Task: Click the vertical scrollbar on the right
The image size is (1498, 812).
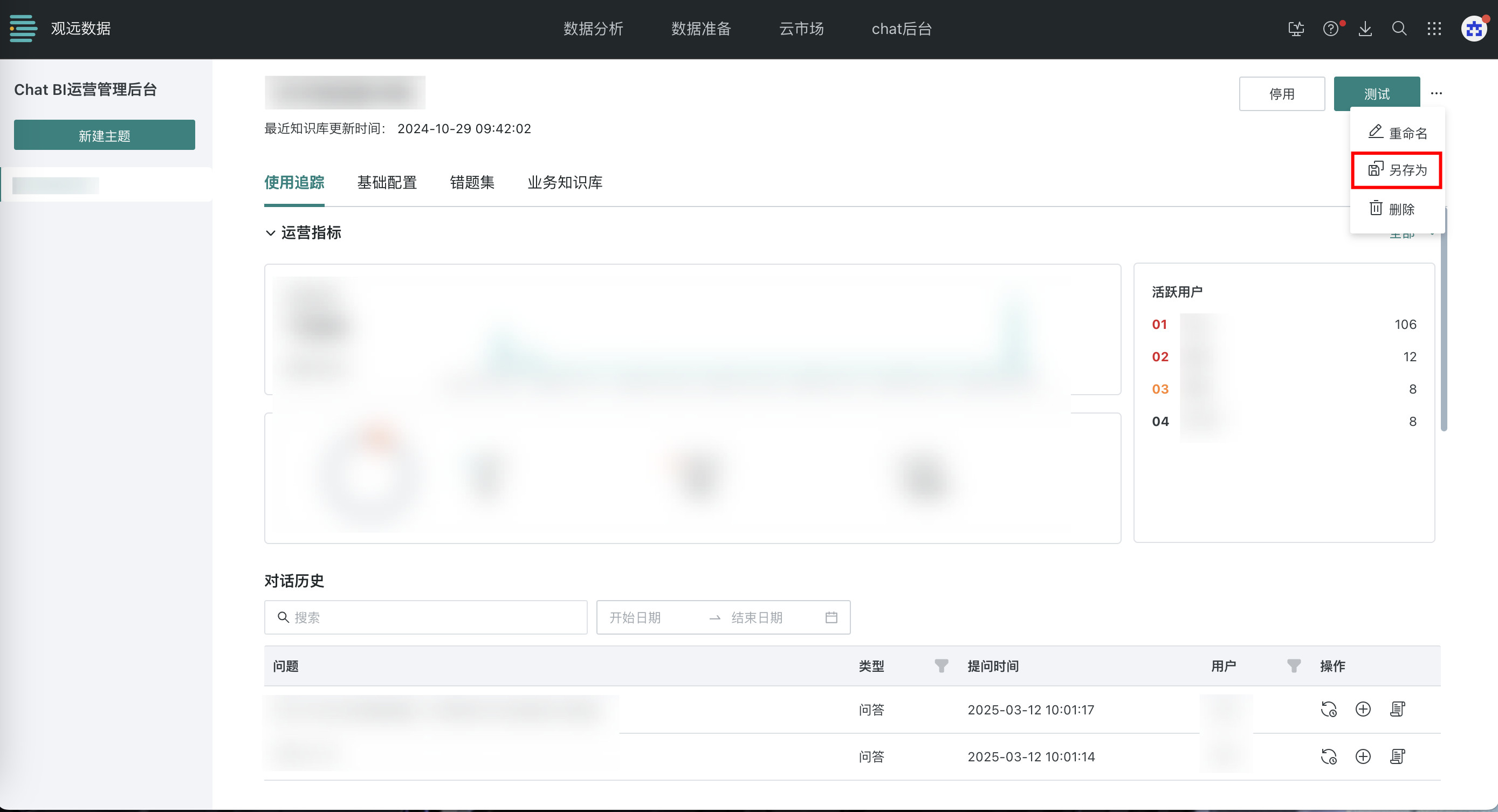Action: tap(1444, 326)
